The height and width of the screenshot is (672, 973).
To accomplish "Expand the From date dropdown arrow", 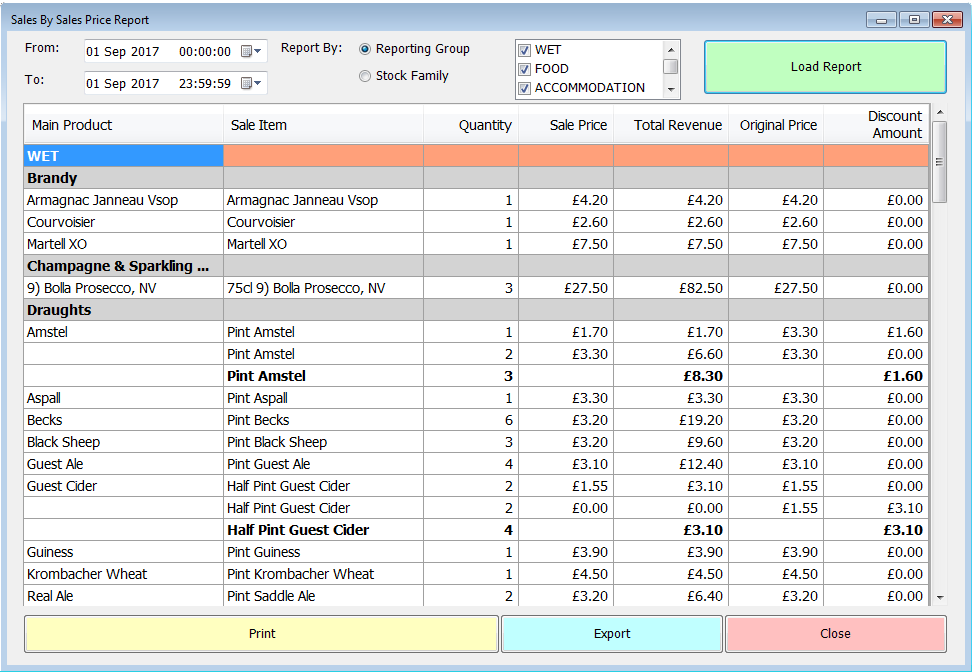I will [258, 50].
